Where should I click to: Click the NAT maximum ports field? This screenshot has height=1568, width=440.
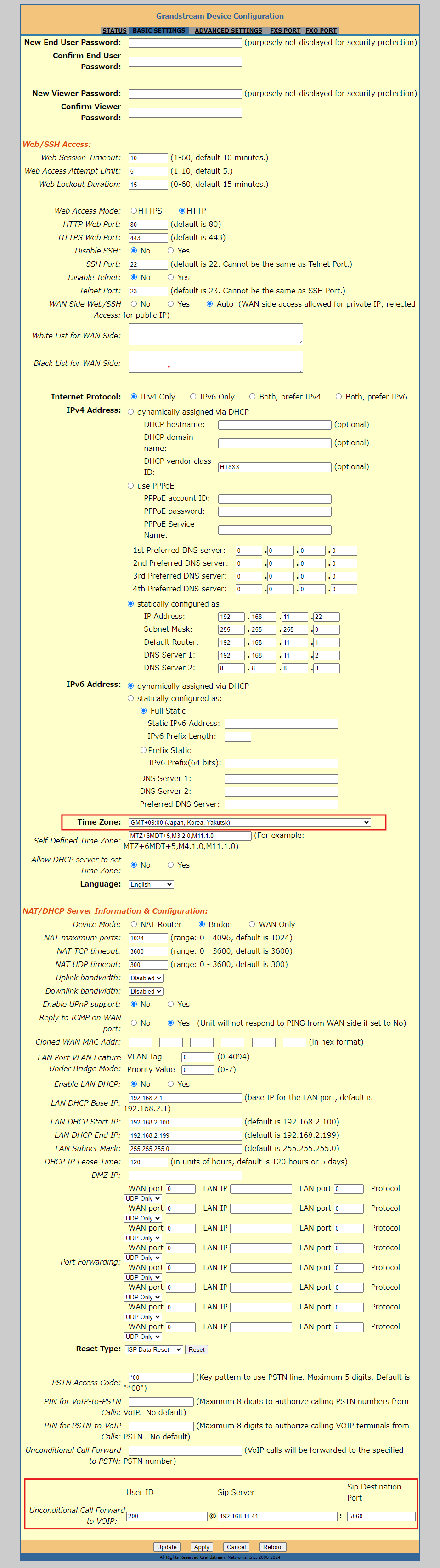[148, 938]
